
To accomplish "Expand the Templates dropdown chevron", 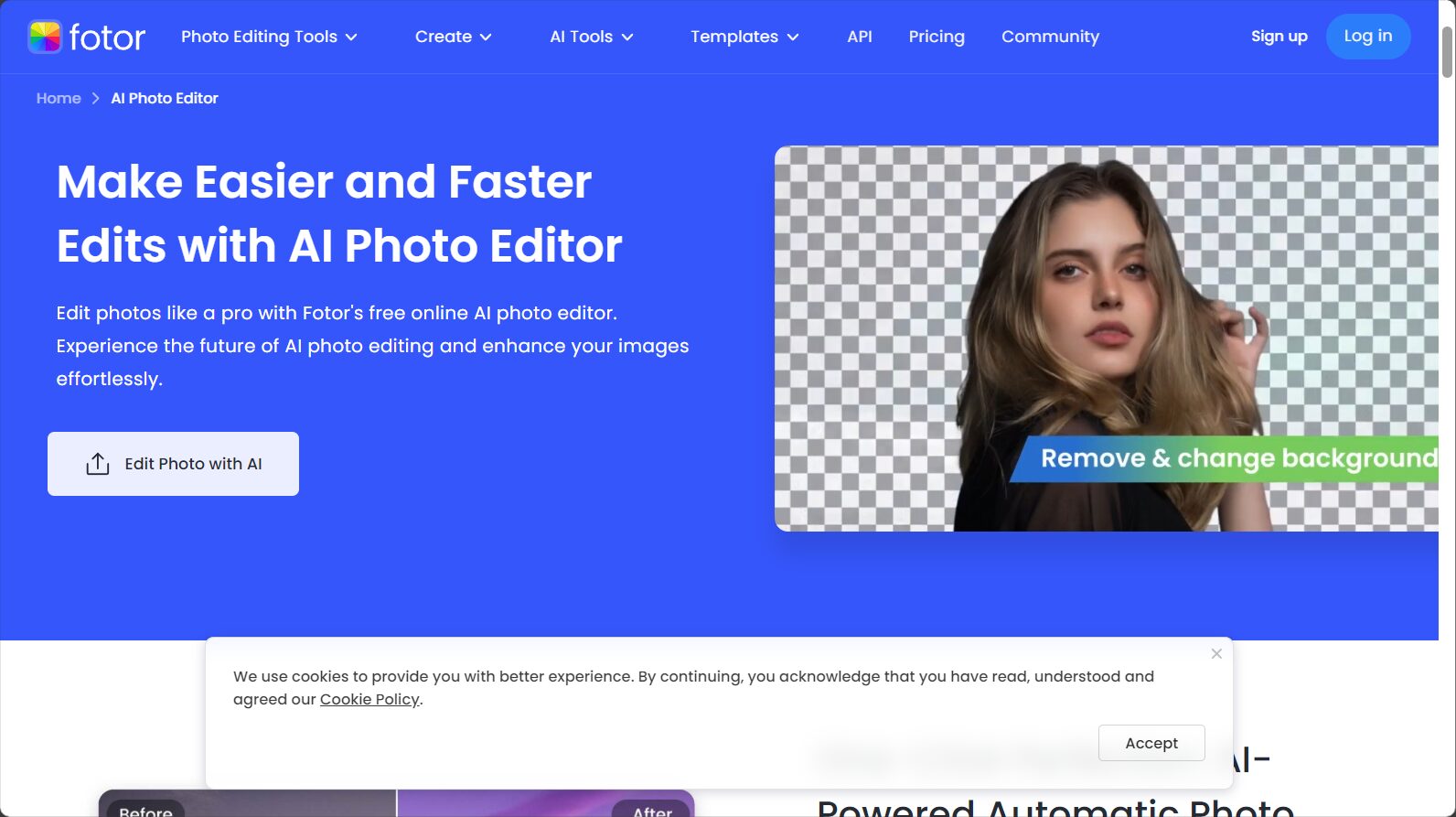I will pyautogui.click(x=793, y=38).
